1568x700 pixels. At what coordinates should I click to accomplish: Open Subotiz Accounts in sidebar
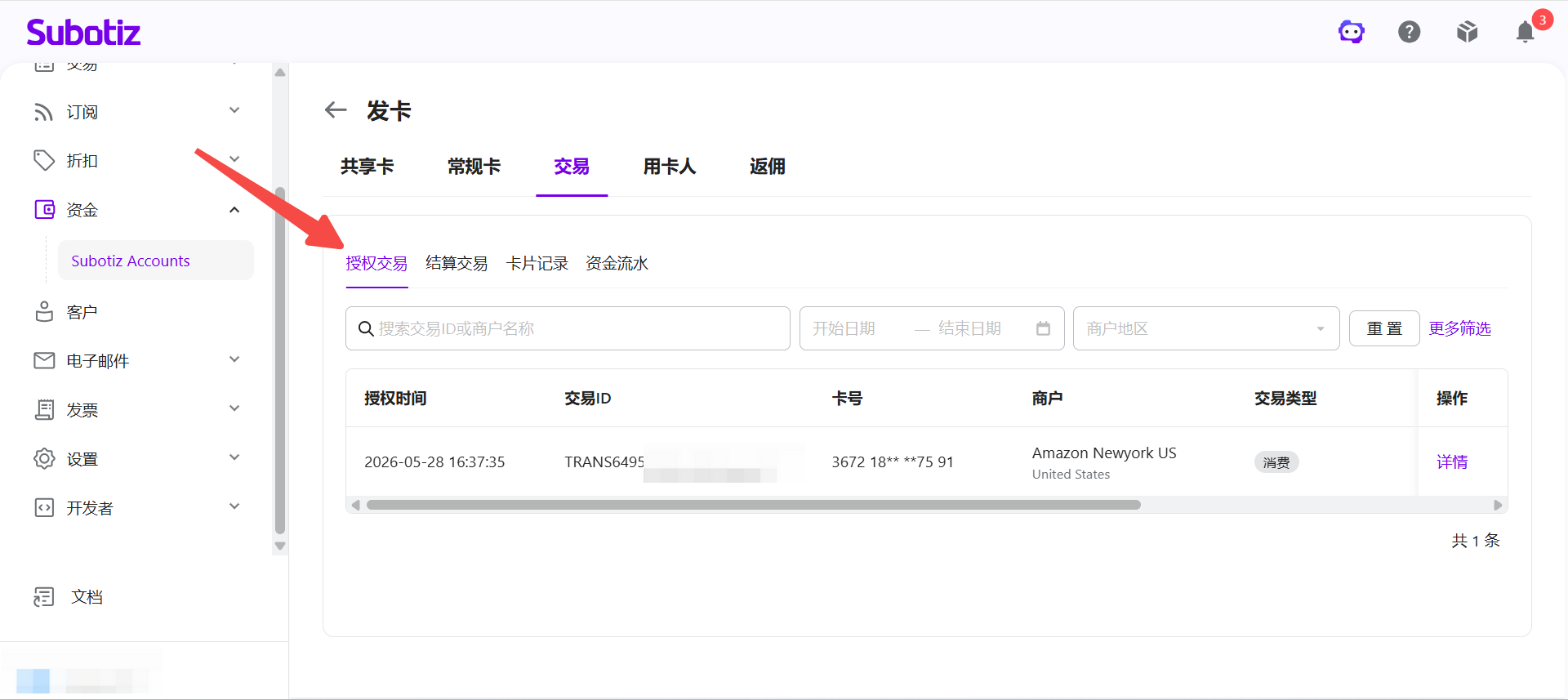tap(156, 261)
